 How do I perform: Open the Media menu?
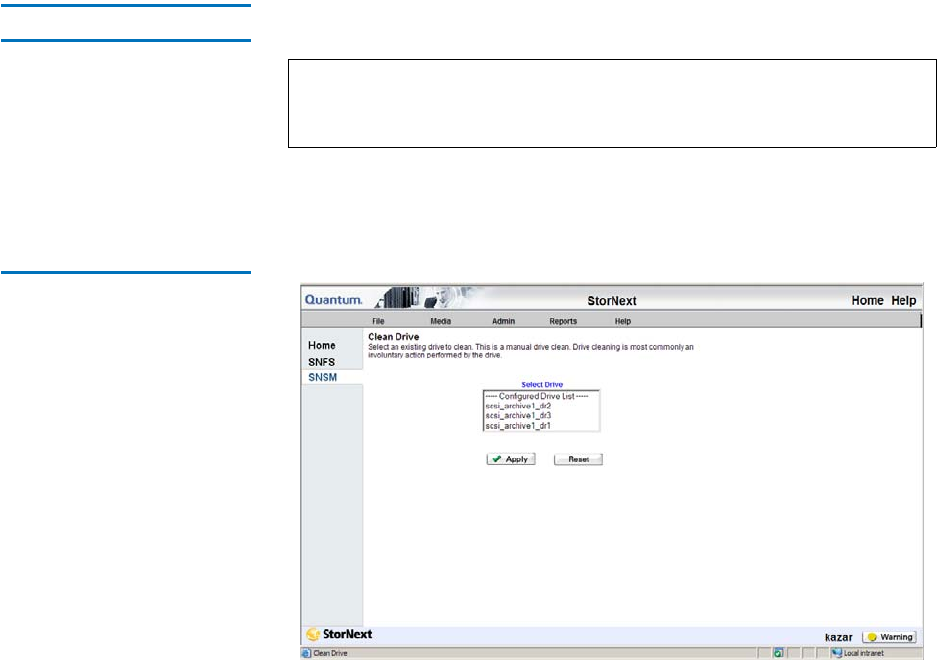[440, 321]
